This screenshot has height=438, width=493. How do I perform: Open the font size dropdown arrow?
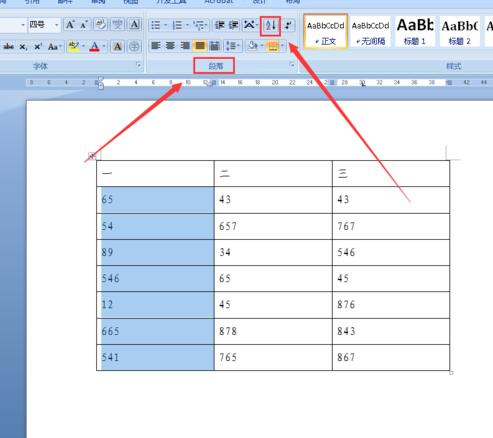point(56,25)
